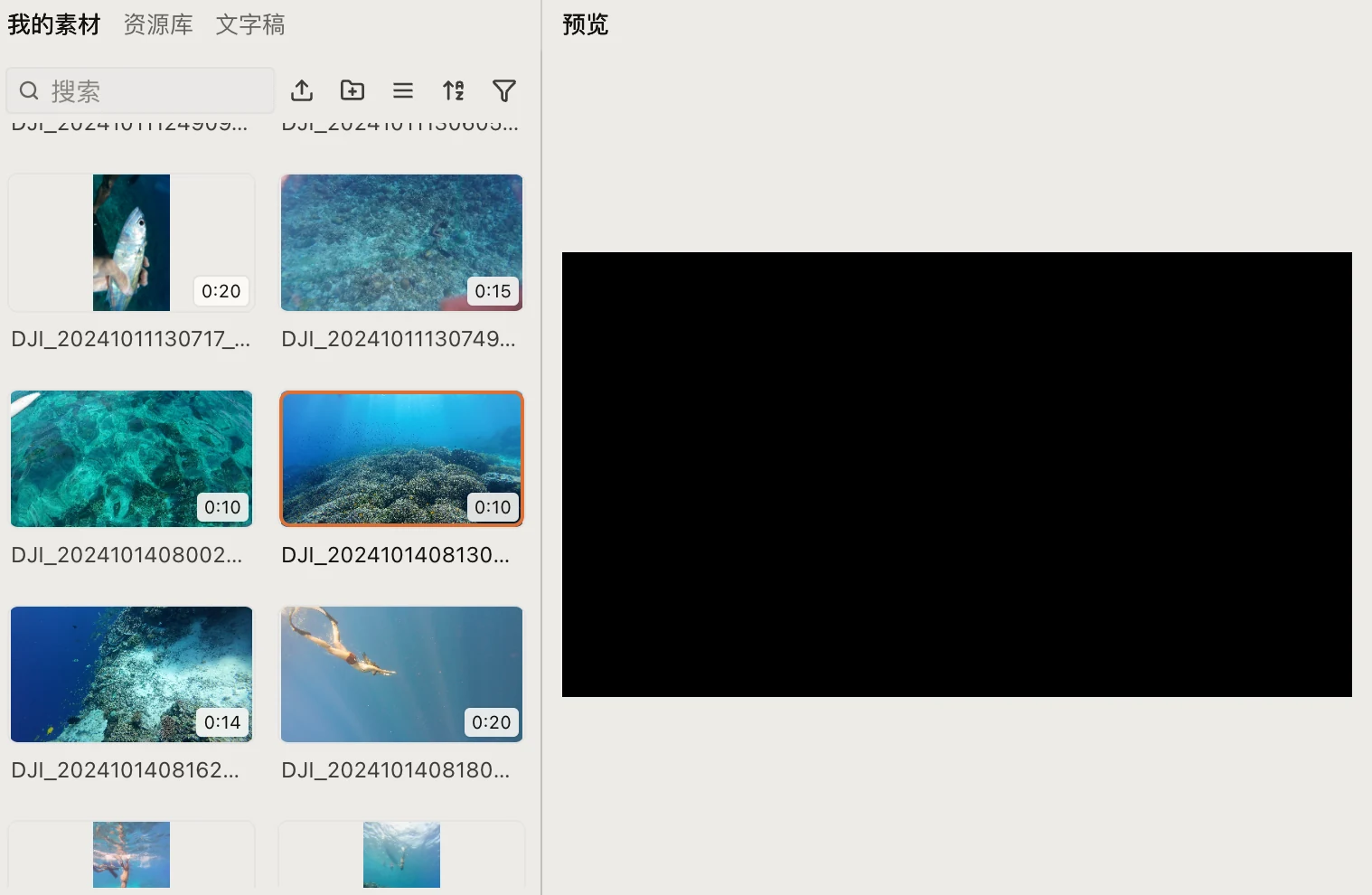The image size is (1372, 895).
Task: Select the bottom-left snorkeler portrait thumbnail
Action: [131, 854]
